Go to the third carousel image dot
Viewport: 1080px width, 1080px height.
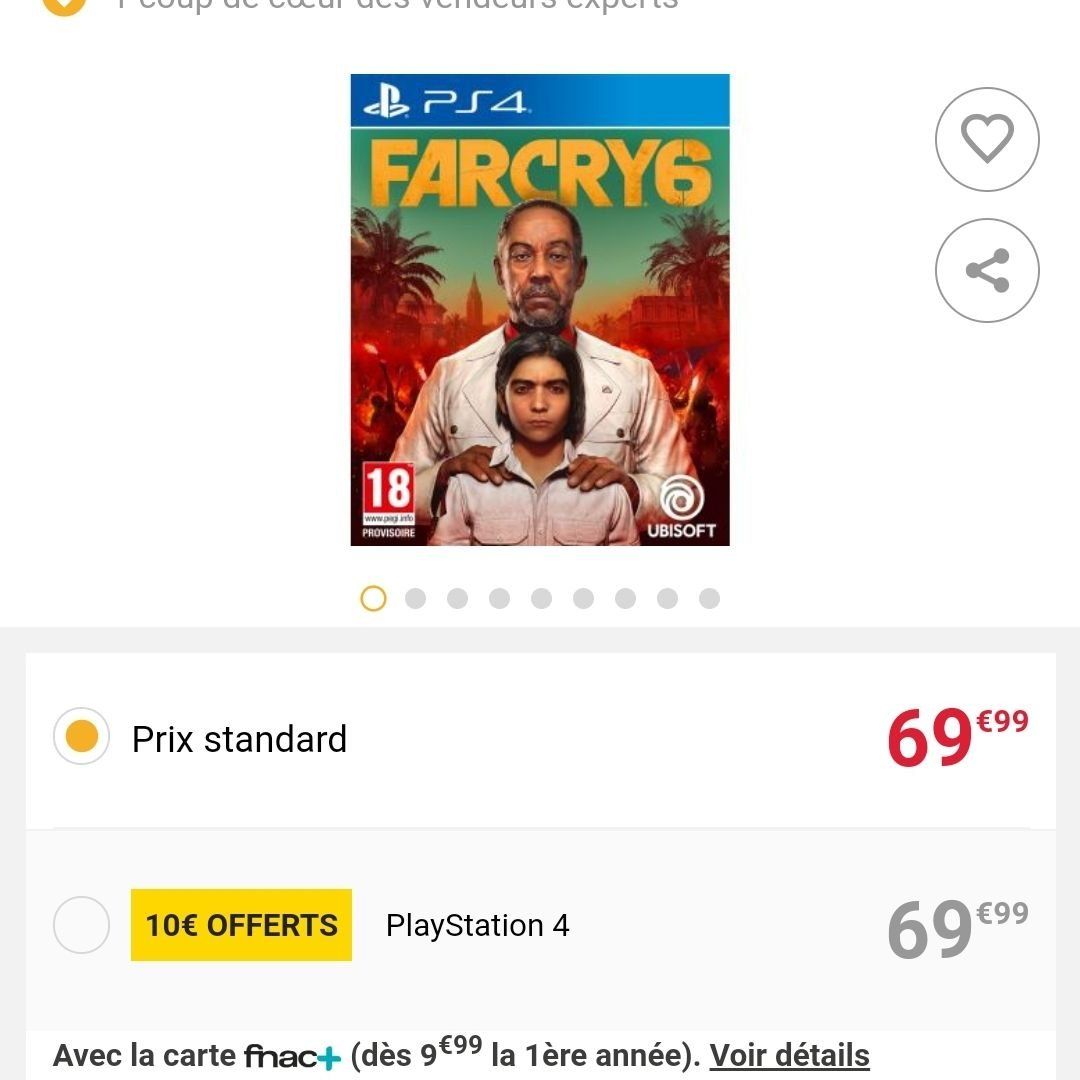click(x=457, y=599)
